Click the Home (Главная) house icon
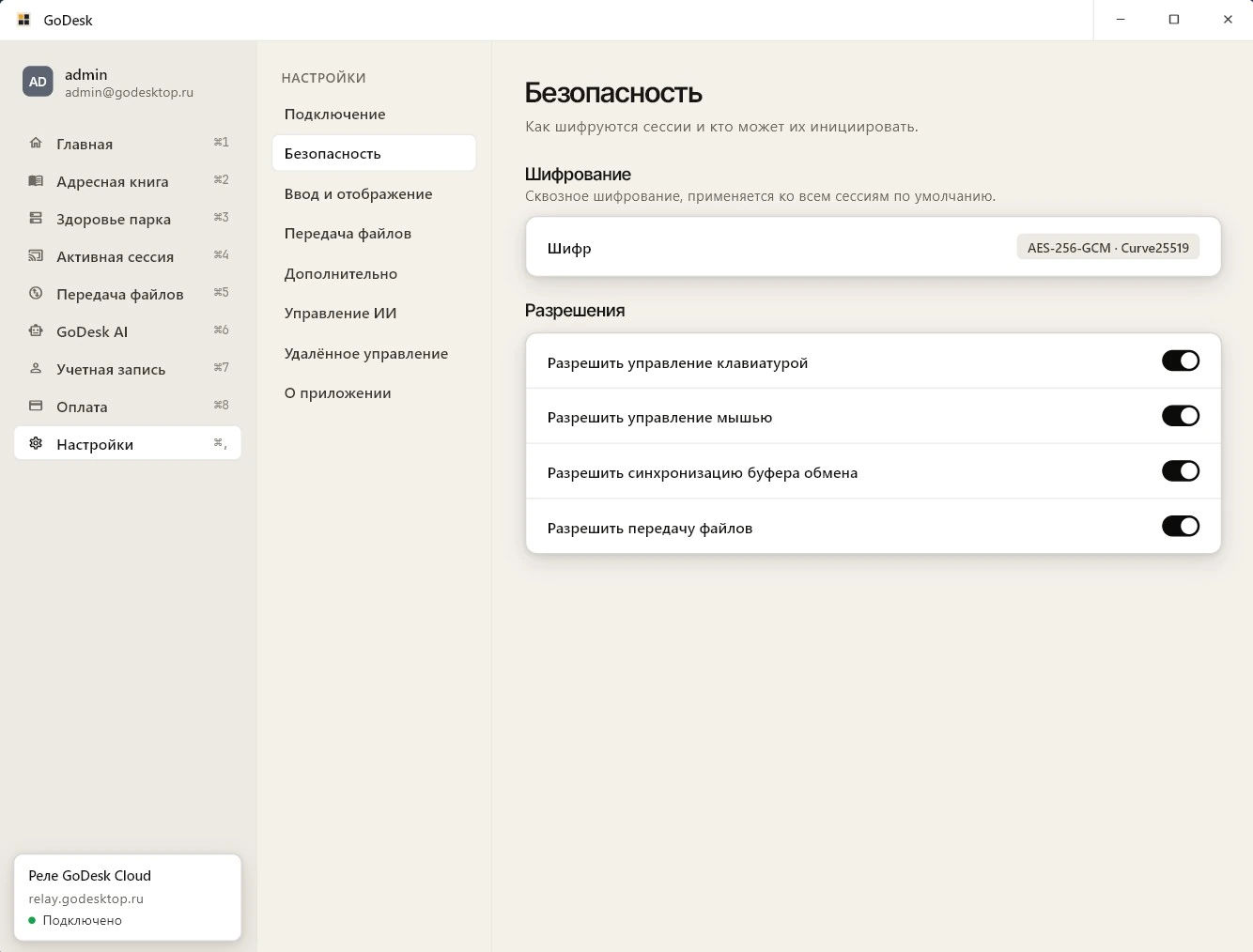This screenshot has height=952, width=1253. [36, 143]
